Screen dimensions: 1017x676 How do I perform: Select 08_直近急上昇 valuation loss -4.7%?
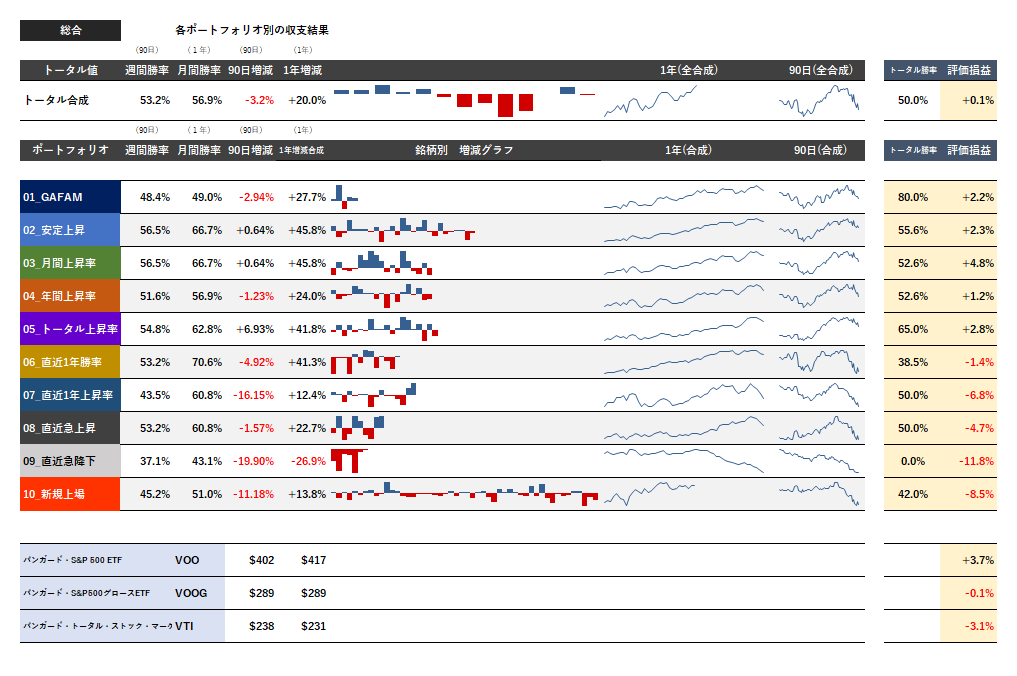click(x=979, y=429)
